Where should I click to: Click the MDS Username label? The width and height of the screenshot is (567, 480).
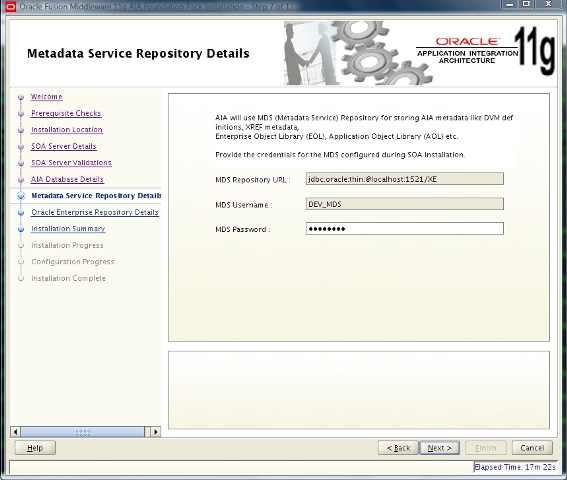[x=243, y=205]
